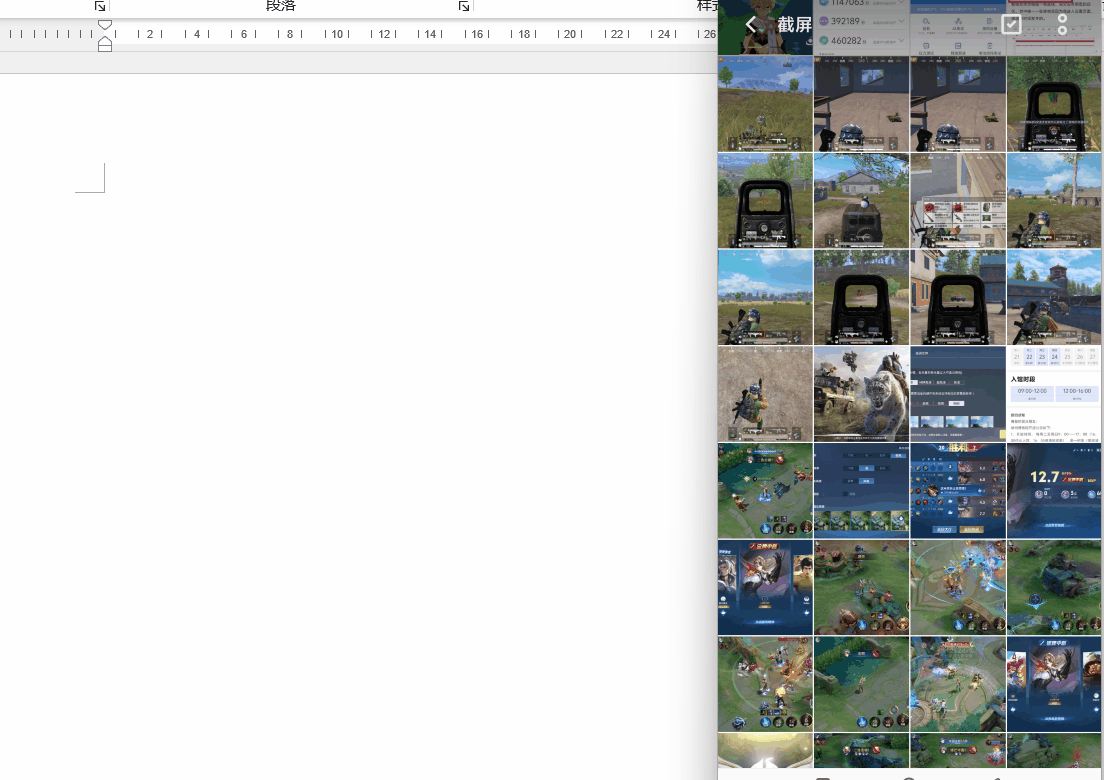
Task: Open thumbnail of character beside brick tower
Action: (1054, 297)
